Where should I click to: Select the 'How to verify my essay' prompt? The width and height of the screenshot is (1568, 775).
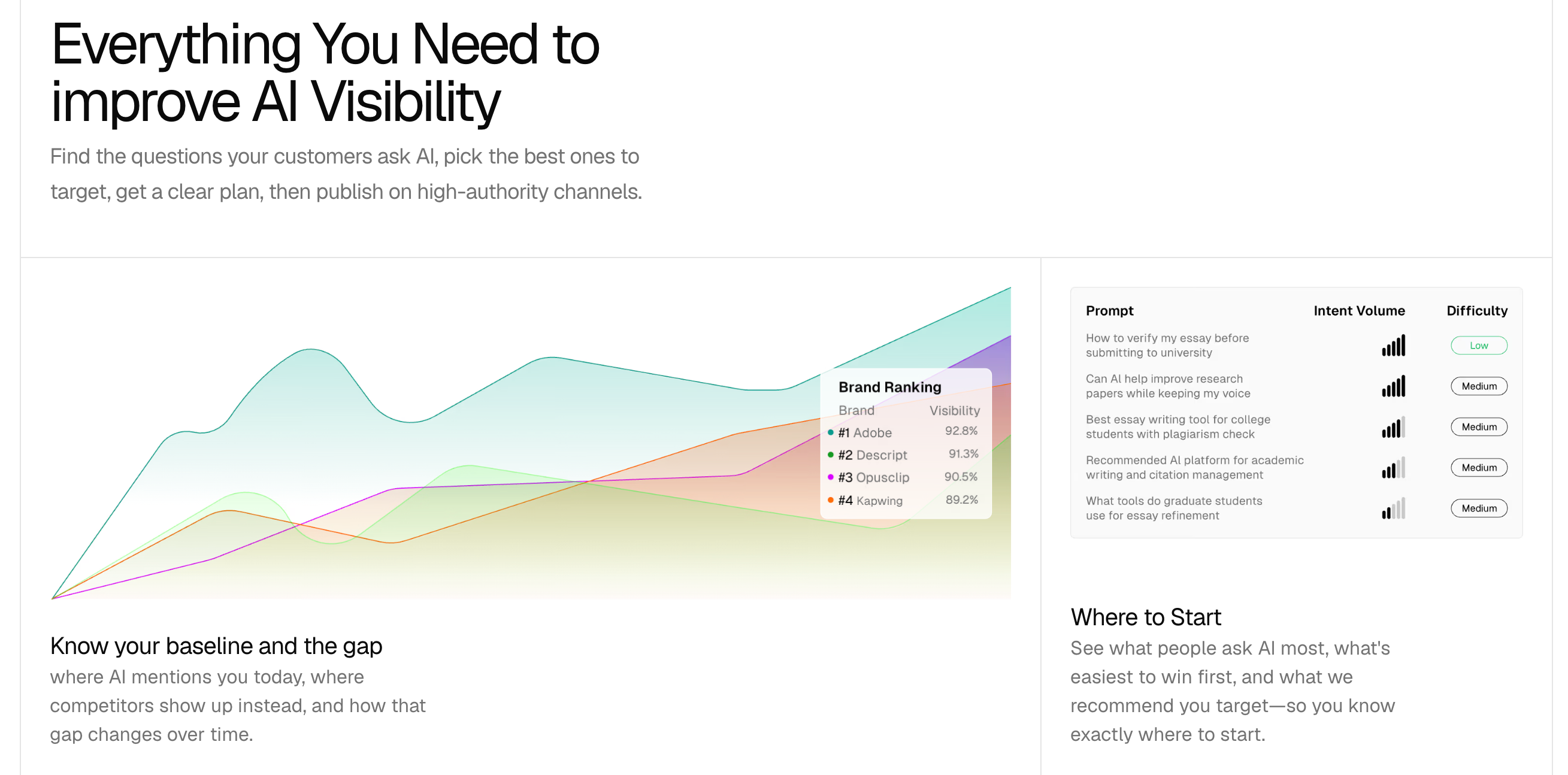click(x=1167, y=345)
